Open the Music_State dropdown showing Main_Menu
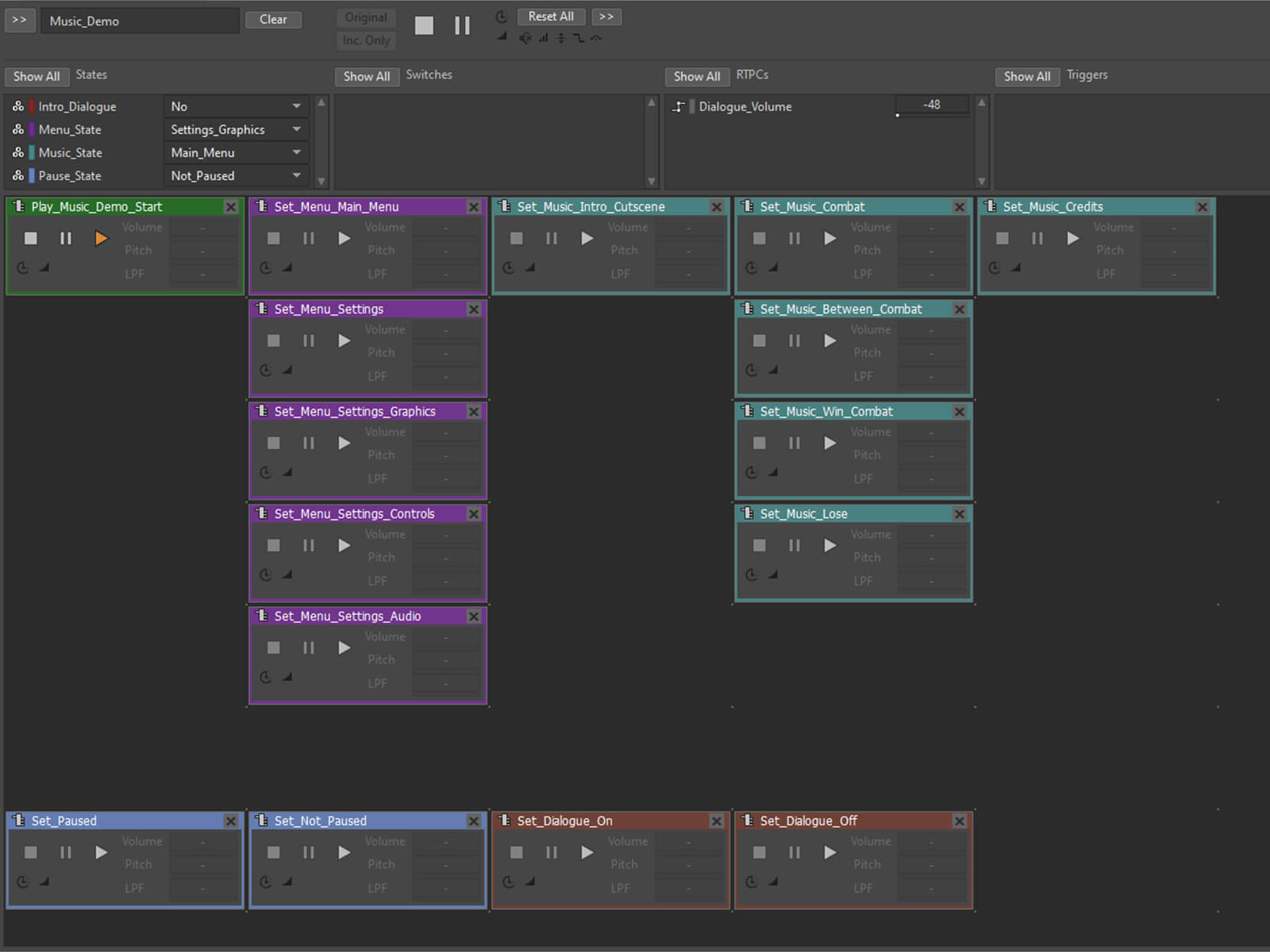Image resolution: width=1270 pixels, height=952 pixels. click(236, 152)
